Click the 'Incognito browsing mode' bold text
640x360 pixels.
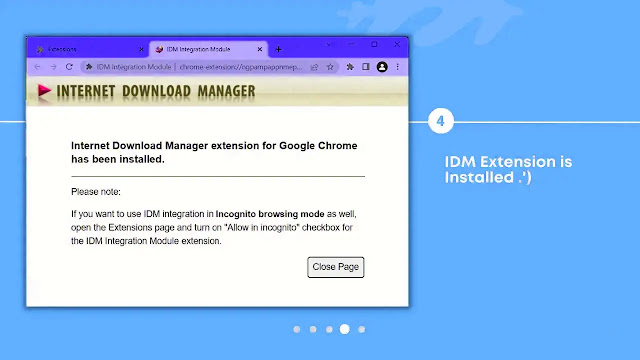[x=270, y=214]
